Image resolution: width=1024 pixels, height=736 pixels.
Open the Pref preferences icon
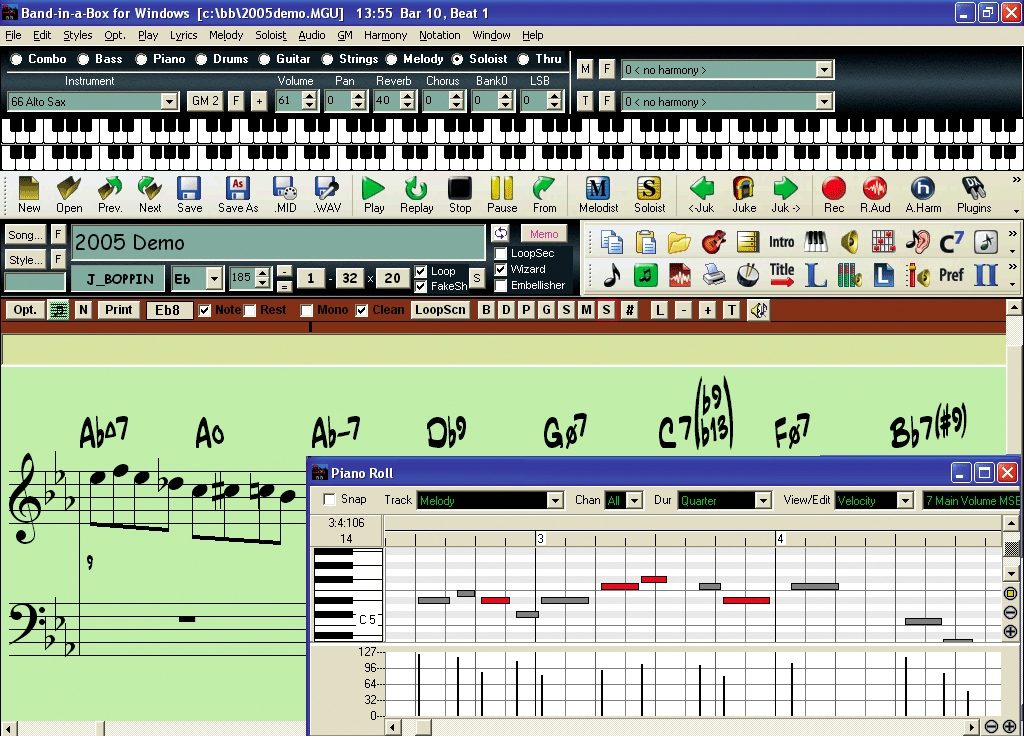point(951,275)
